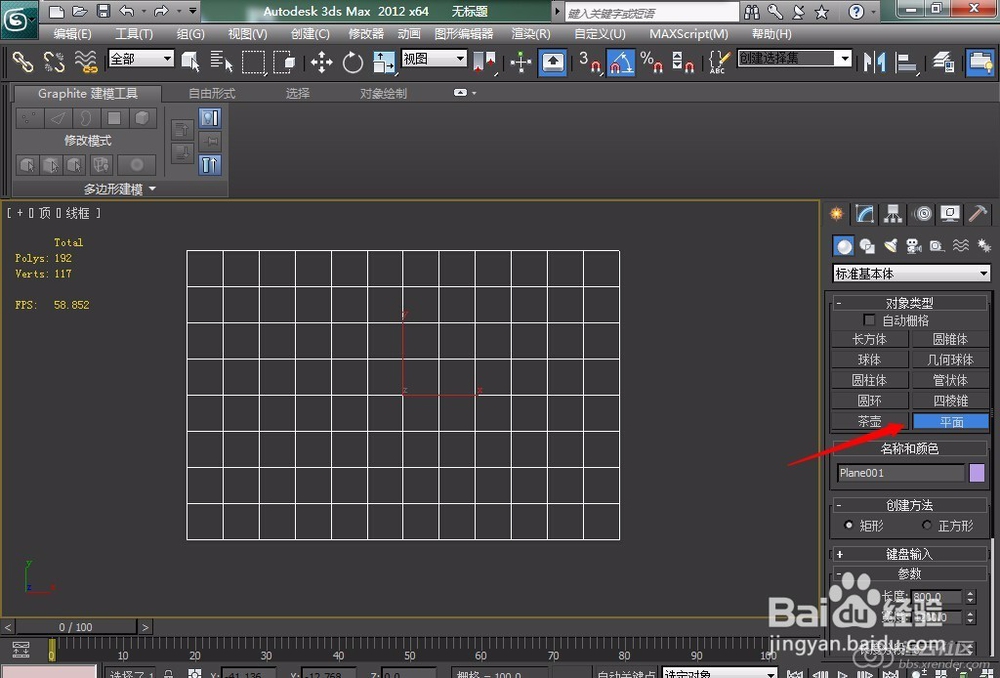Open the MAXScript(M) menu
Image resolution: width=1000 pixels, height=678 pixels.
(689, 34)
